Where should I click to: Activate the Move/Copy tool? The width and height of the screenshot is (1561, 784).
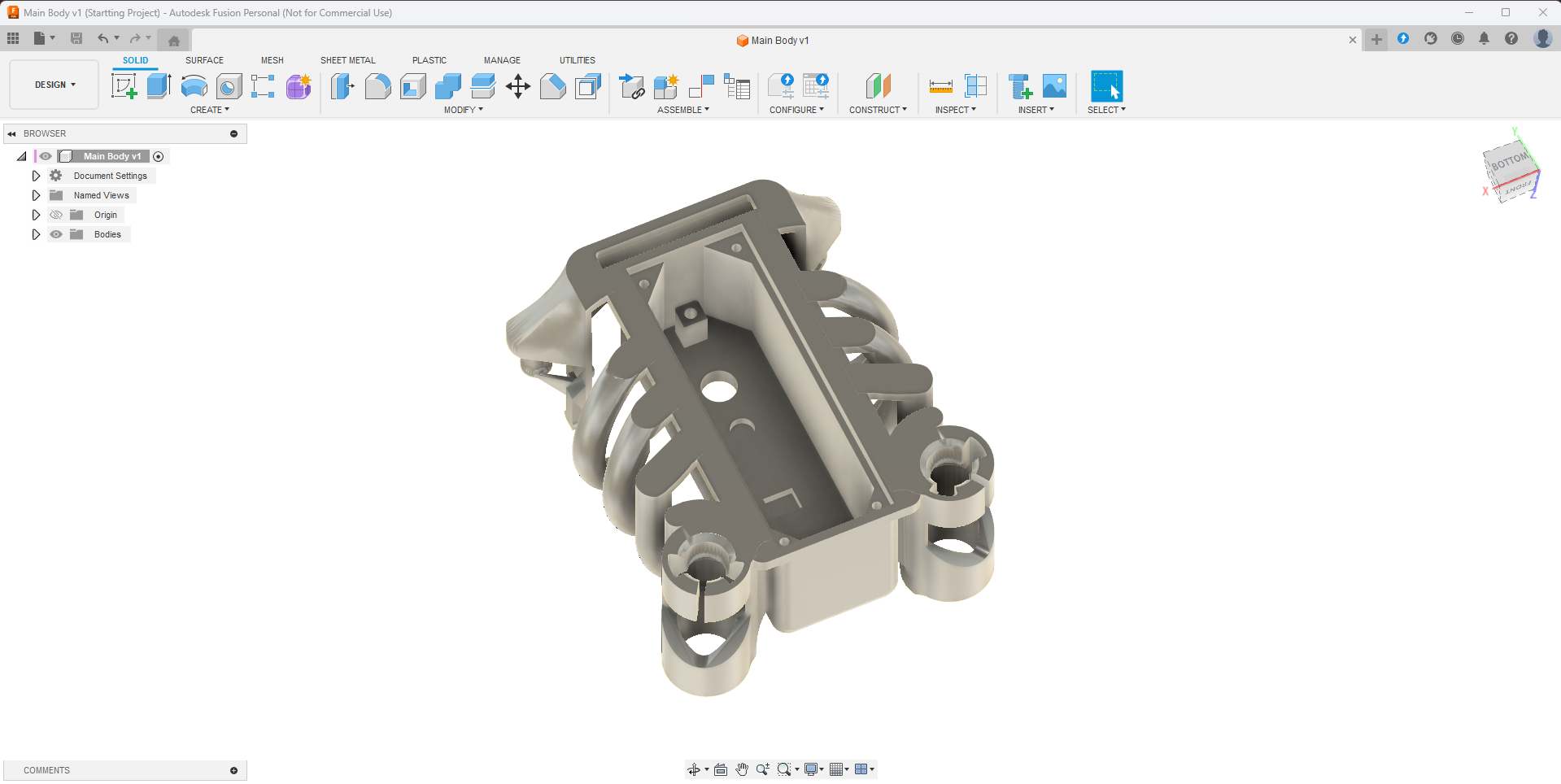point(517,86)
